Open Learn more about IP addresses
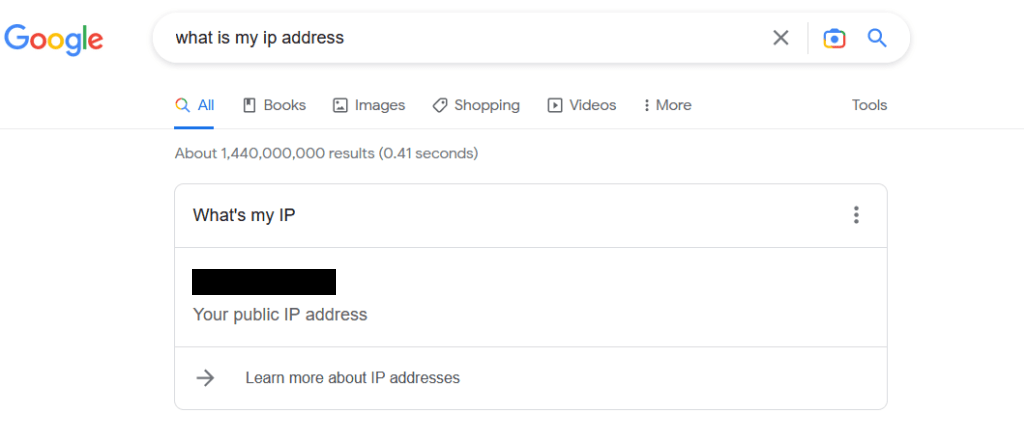This screenshot has width=1024, height=443. click(352, 378)
